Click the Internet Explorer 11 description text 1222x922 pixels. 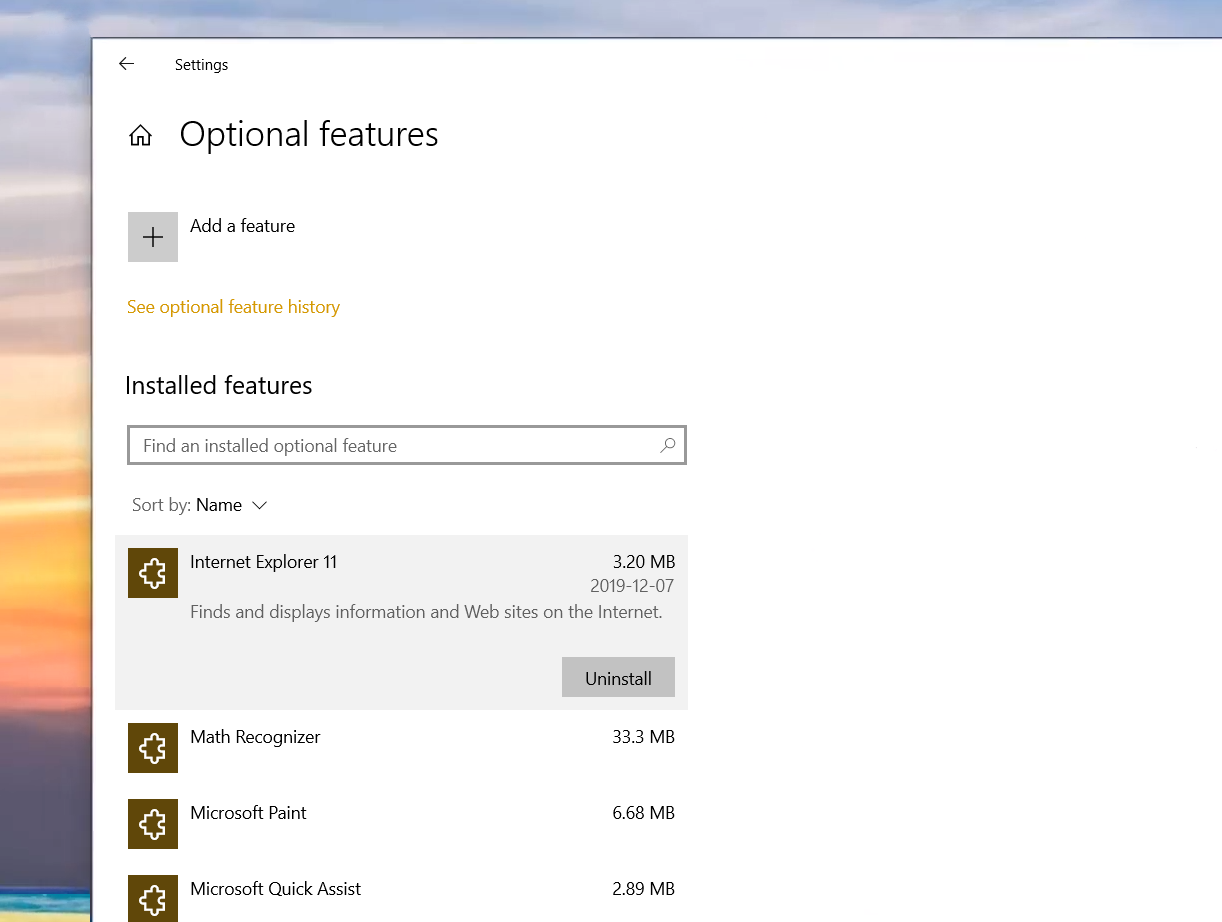click(x=426, y=612)
